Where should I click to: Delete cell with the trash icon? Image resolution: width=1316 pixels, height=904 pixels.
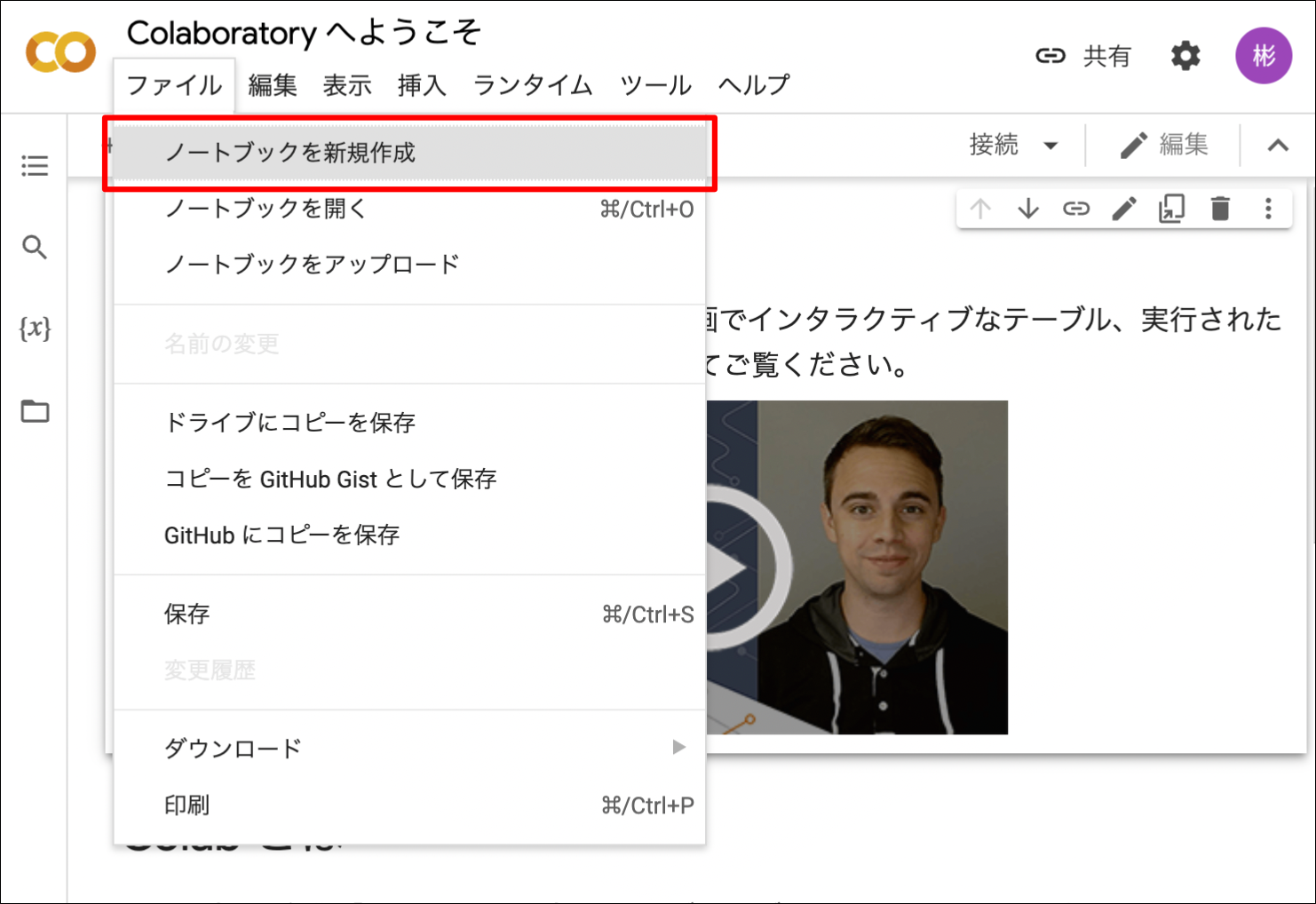point(1220,209)
